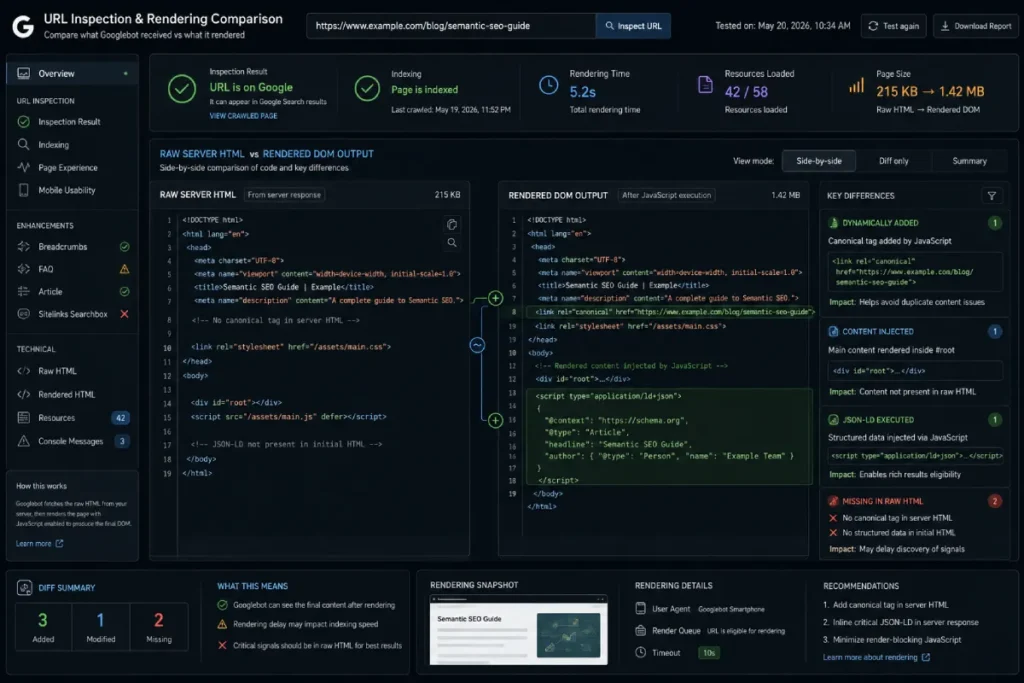This screenshot has height=683, width=1024.
Task: Click the Breadcrumbs green check icon
Action: tap(124, 246)
